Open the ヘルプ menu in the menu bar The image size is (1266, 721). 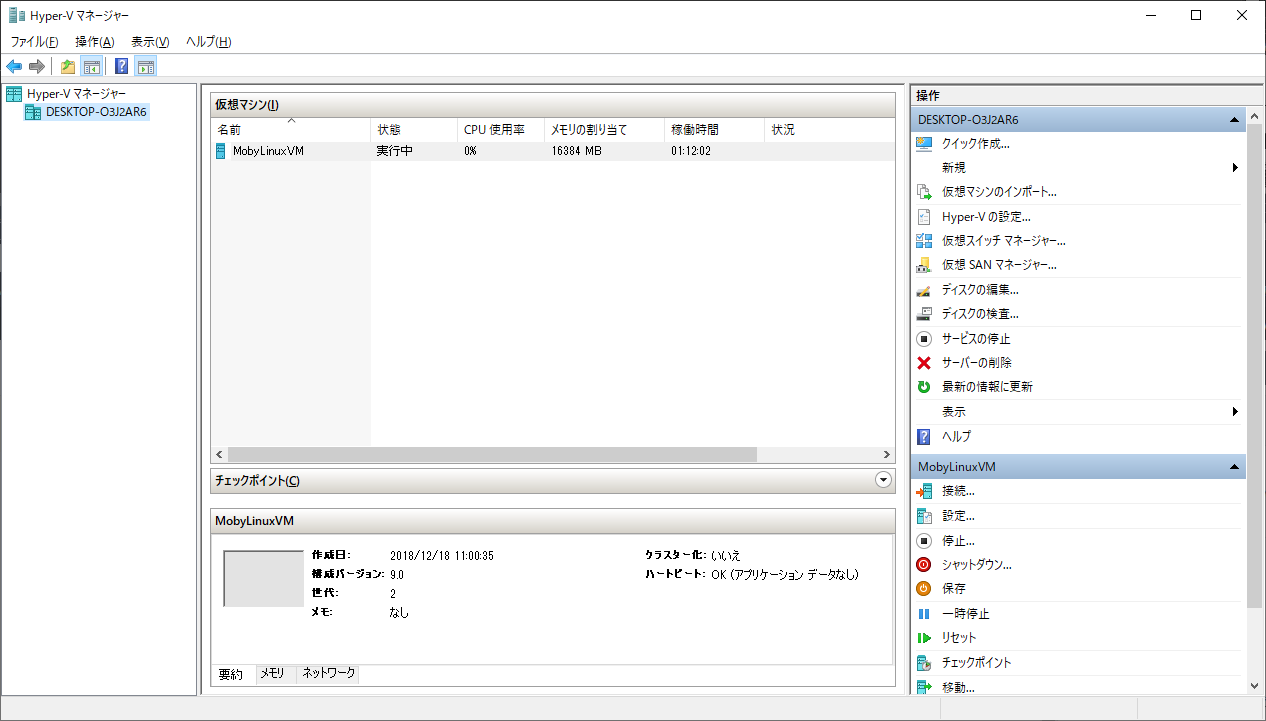coord(209,41)
